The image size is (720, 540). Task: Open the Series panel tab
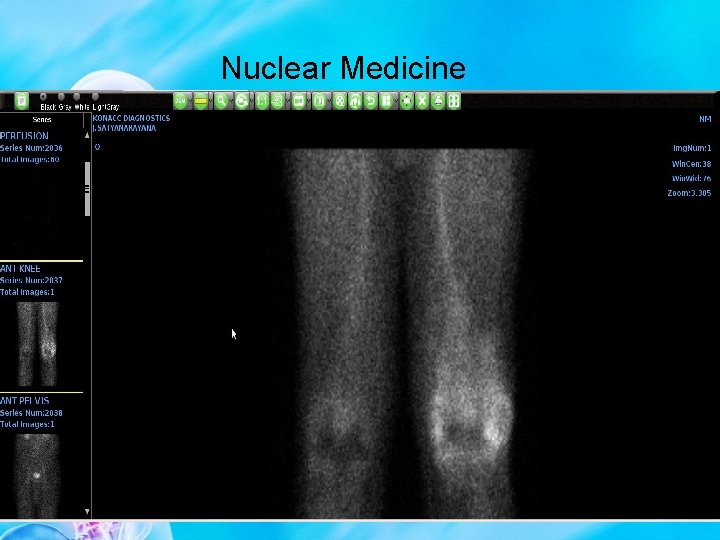(x=42, y=120)
